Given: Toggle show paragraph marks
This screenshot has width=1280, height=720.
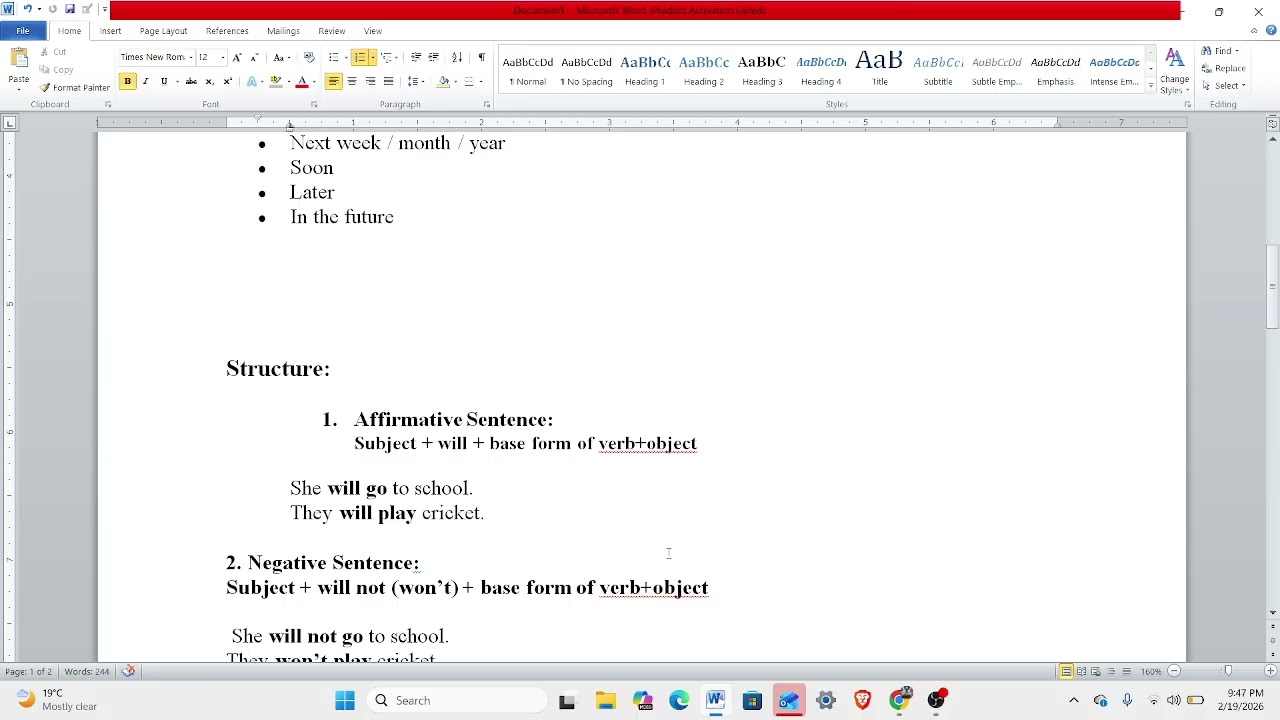Looking at the screenshot, I should (x=481, y=57).
